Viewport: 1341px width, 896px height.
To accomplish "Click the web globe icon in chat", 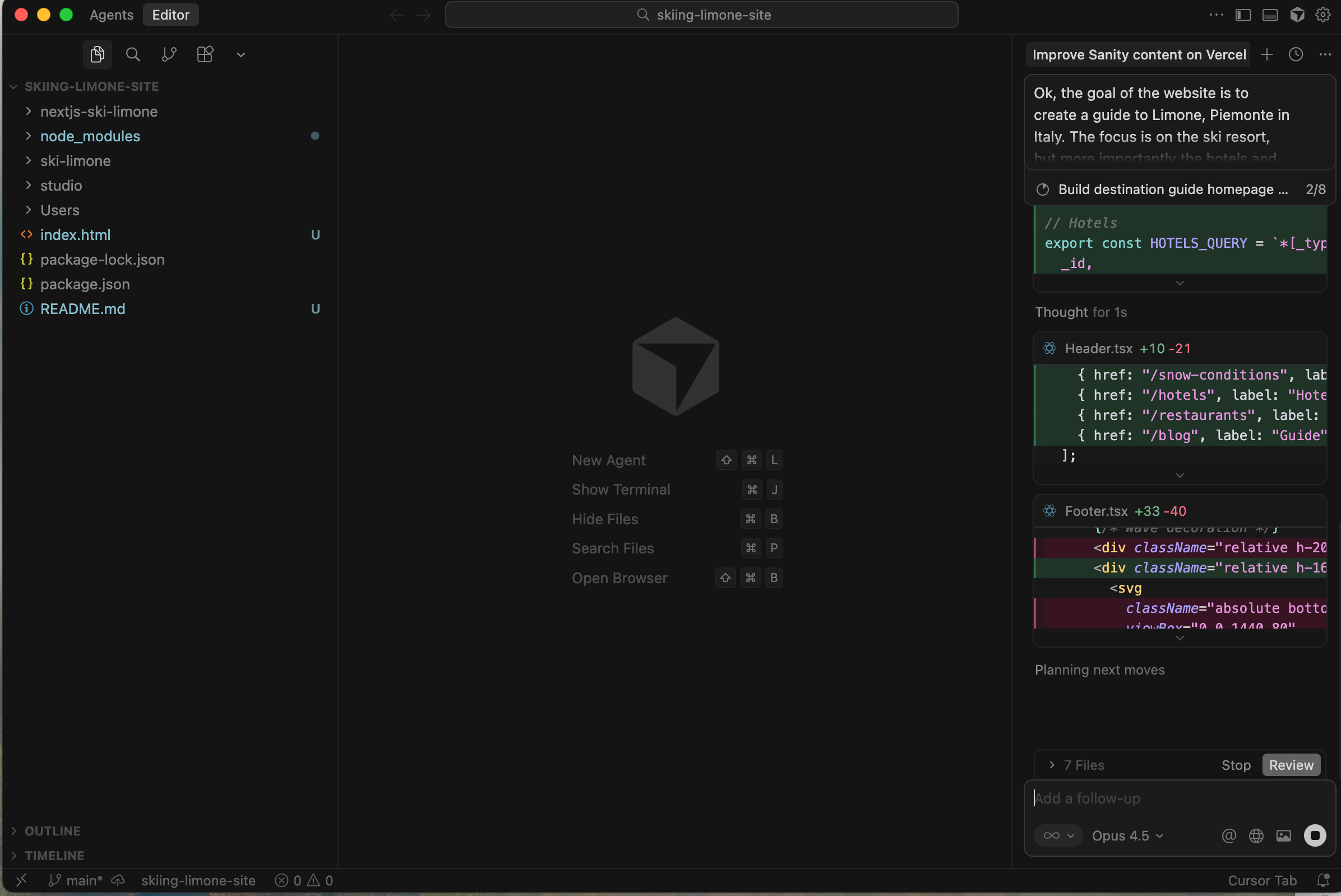I will coord(1256,835).
